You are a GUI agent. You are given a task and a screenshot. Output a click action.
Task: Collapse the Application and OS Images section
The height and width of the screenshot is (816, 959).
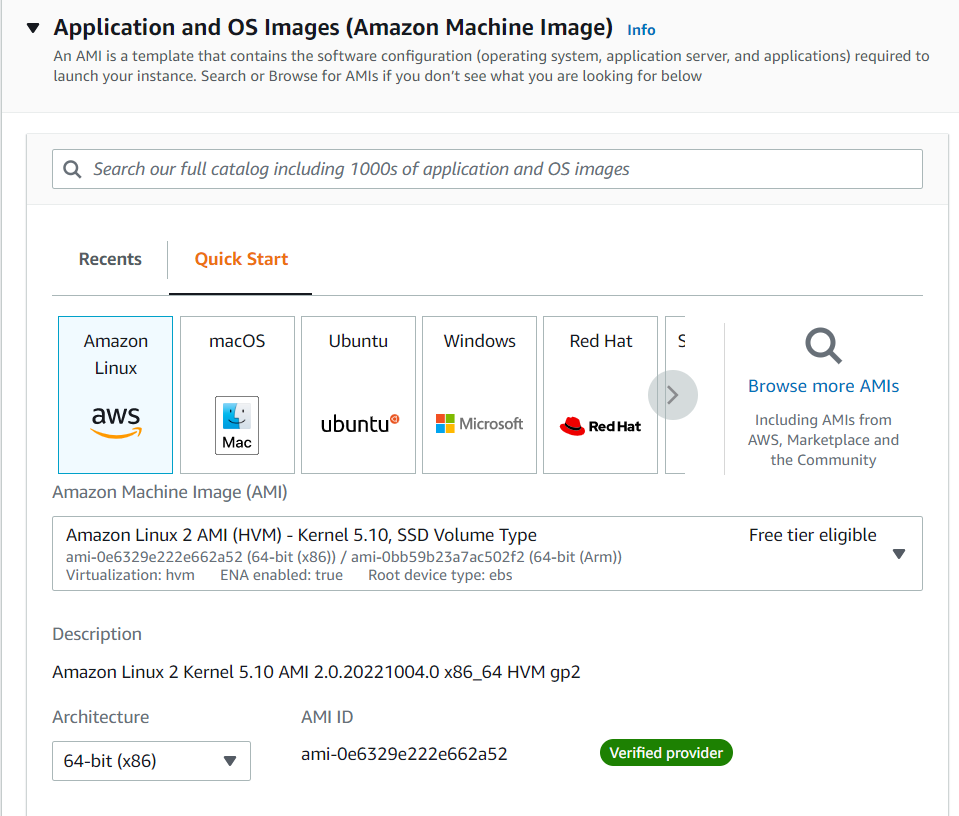(x=33, y=28)
